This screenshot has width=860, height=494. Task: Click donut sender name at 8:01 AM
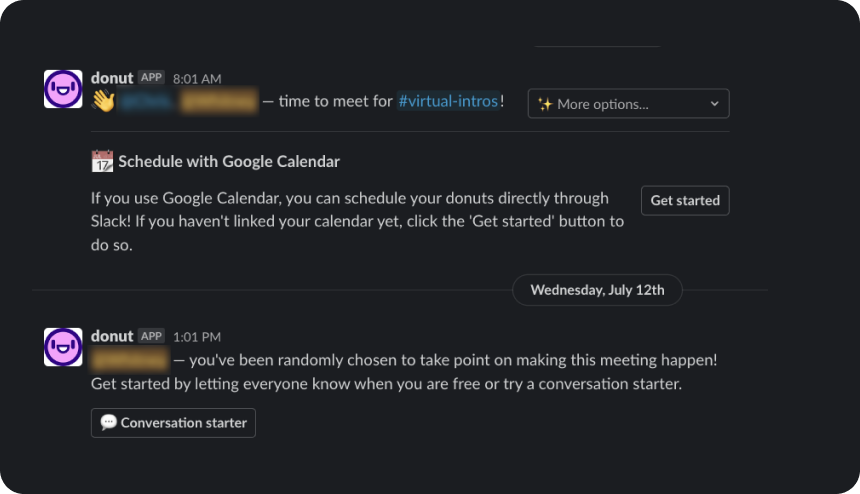[x=112, y=78]
